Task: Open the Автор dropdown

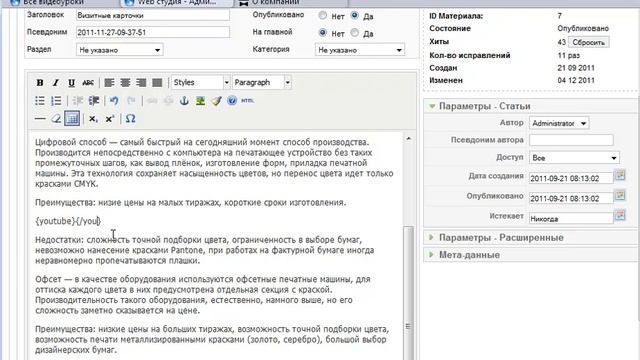Action: pos(559,123)
